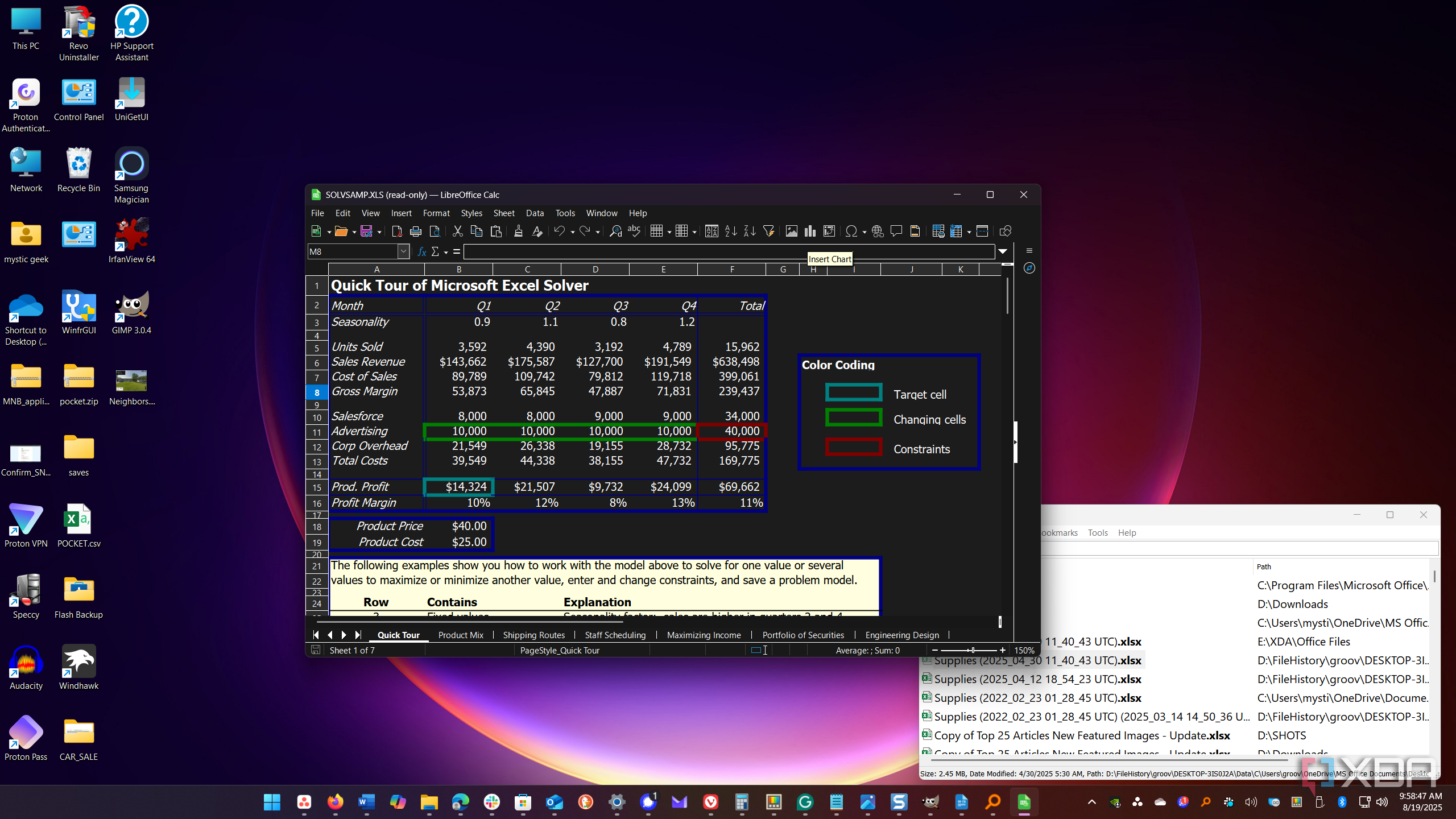Click the zoom out minus button

(935, 650)
